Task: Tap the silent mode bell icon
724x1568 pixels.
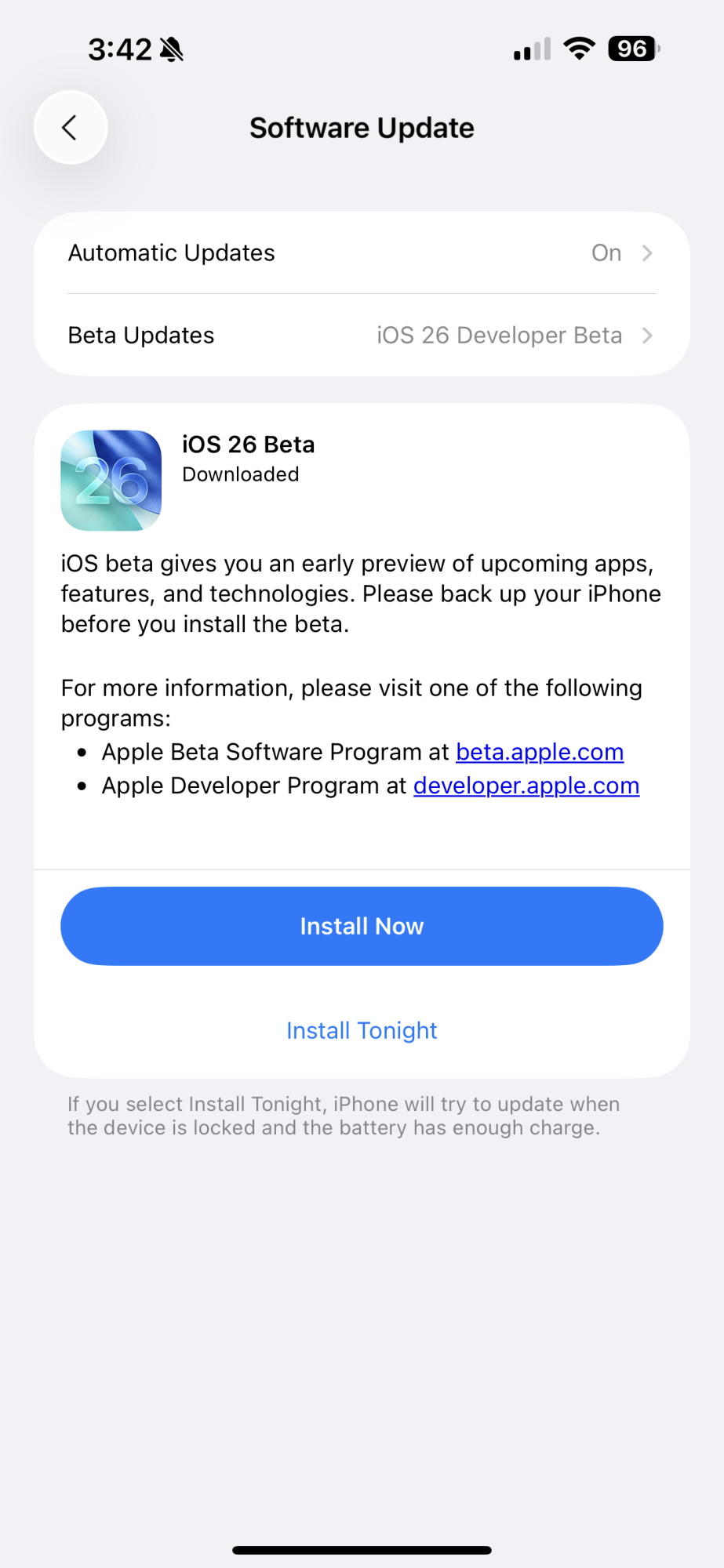Action: (172, 50)
